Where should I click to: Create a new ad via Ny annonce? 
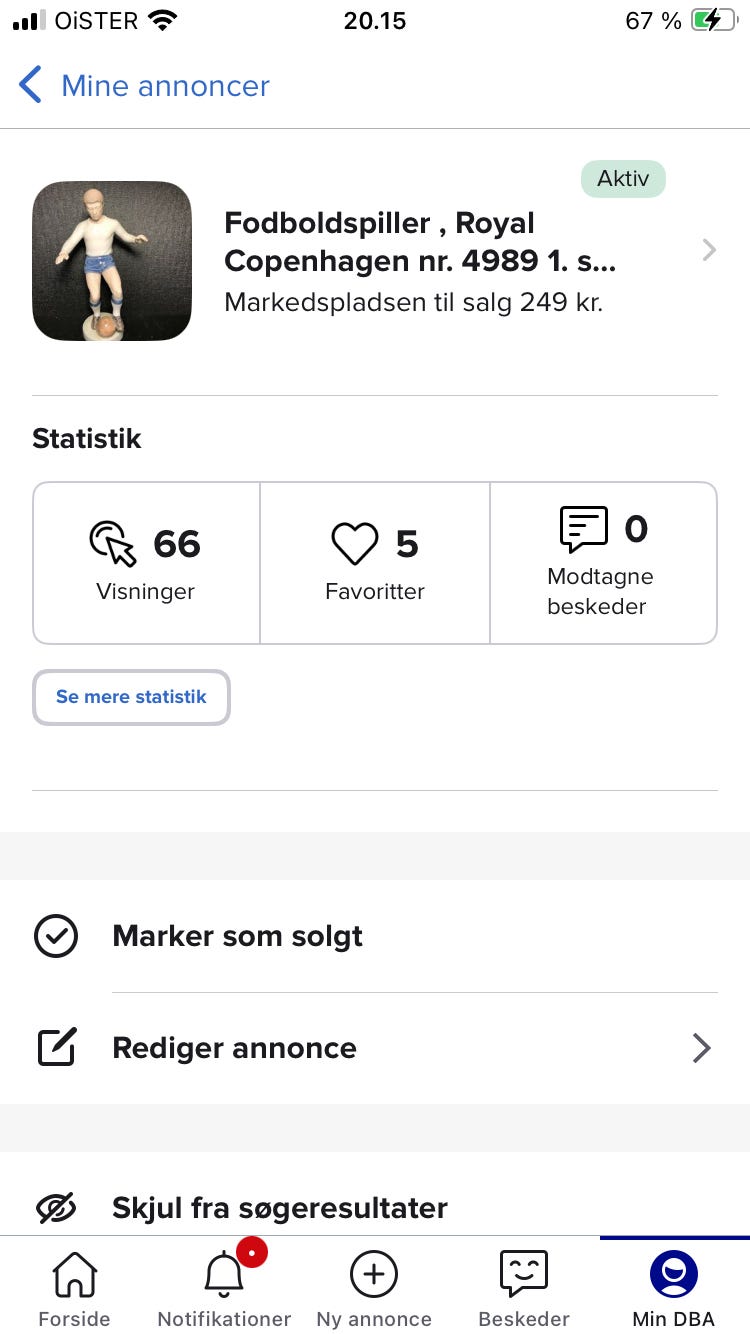click(374, 1290)
